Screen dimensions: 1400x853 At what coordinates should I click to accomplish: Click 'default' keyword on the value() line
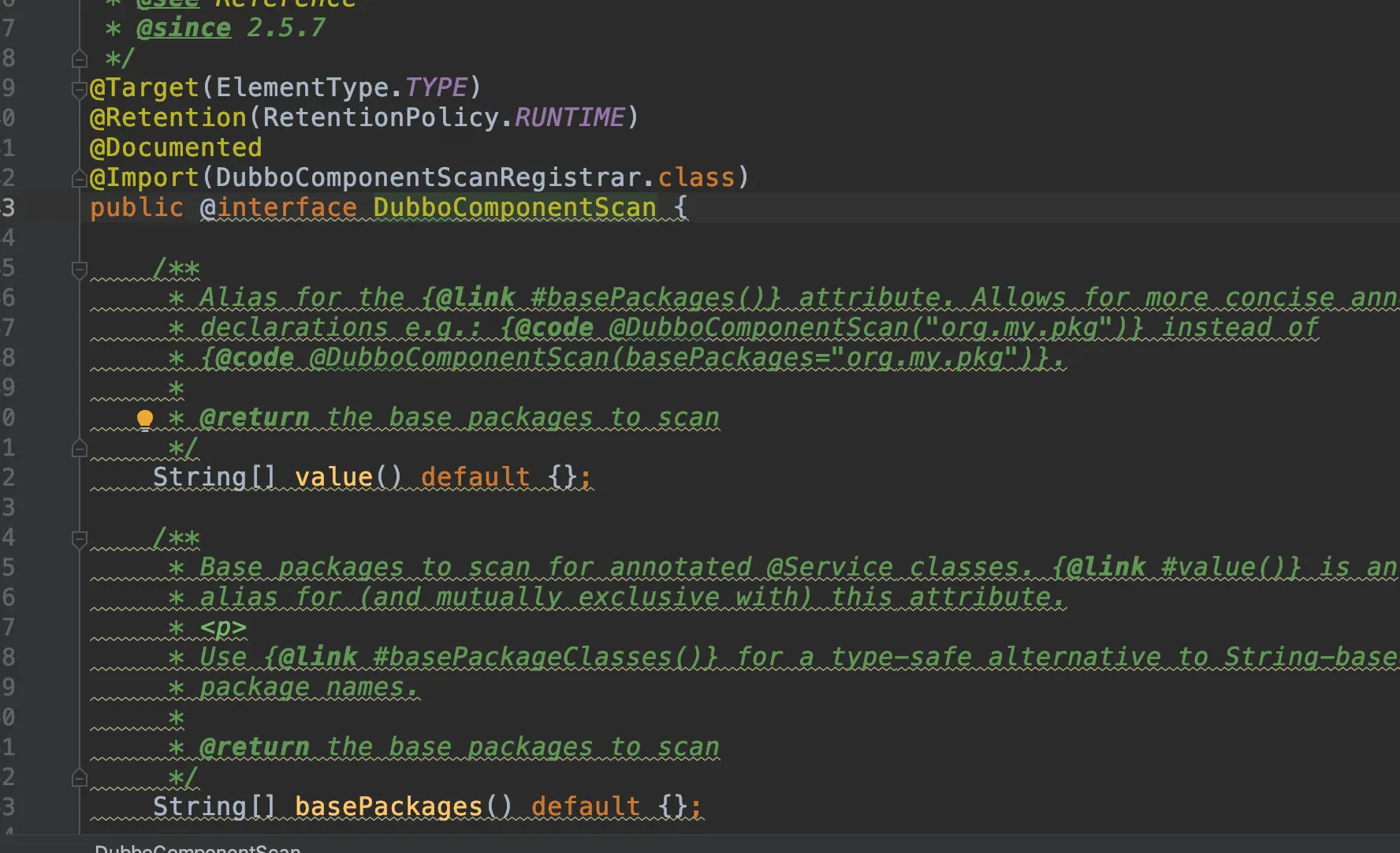pyautogui.click(x=475, y=477)
